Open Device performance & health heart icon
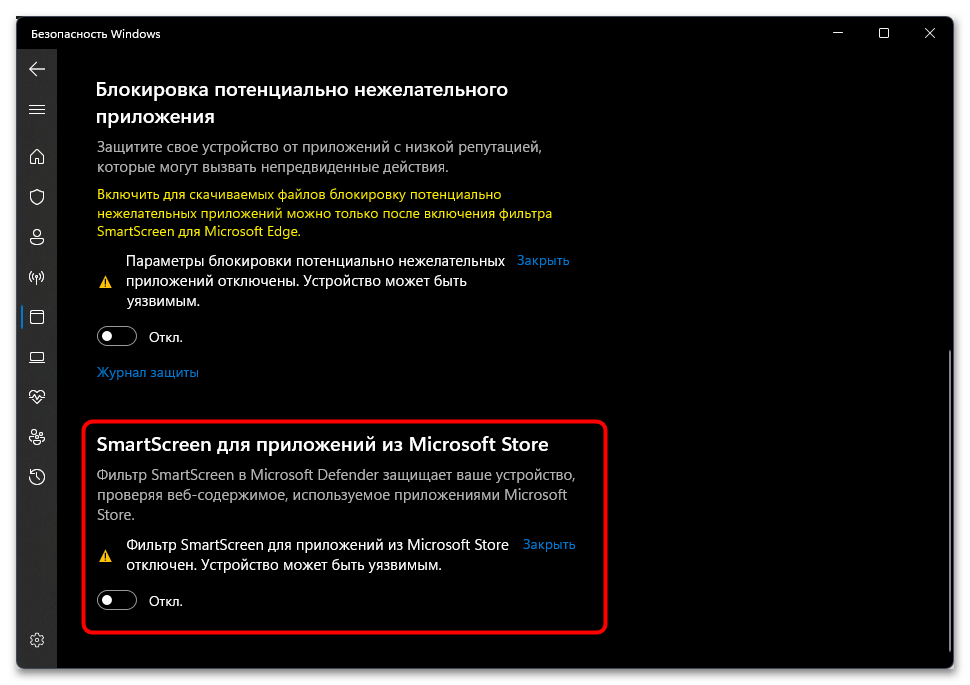This screenshot has width=970, height=685. [x=37, y=397]
